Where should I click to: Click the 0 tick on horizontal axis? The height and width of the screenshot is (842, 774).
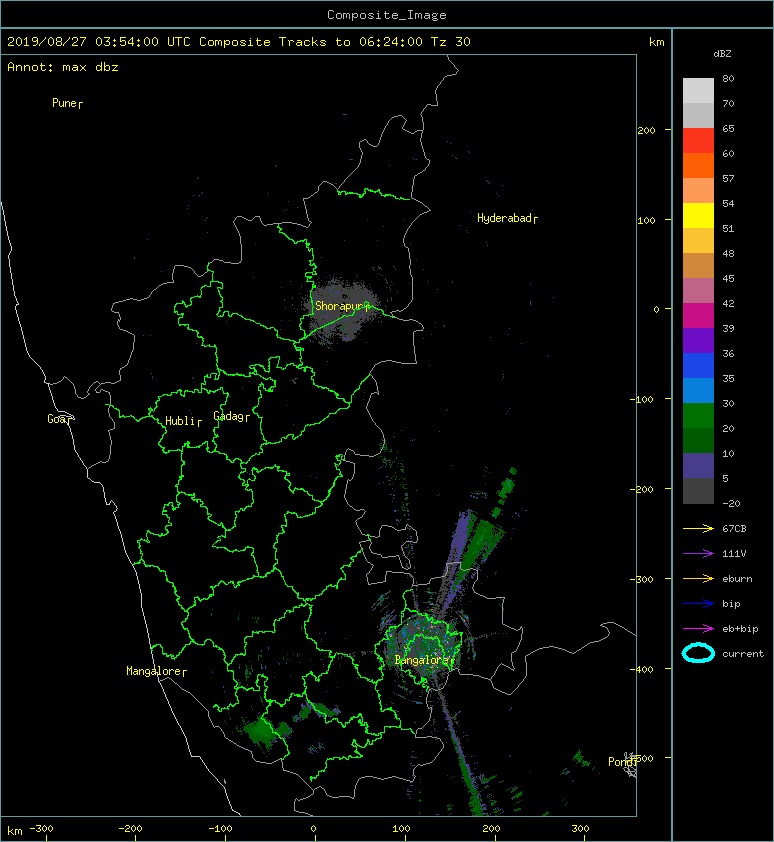tap(314, 829)
